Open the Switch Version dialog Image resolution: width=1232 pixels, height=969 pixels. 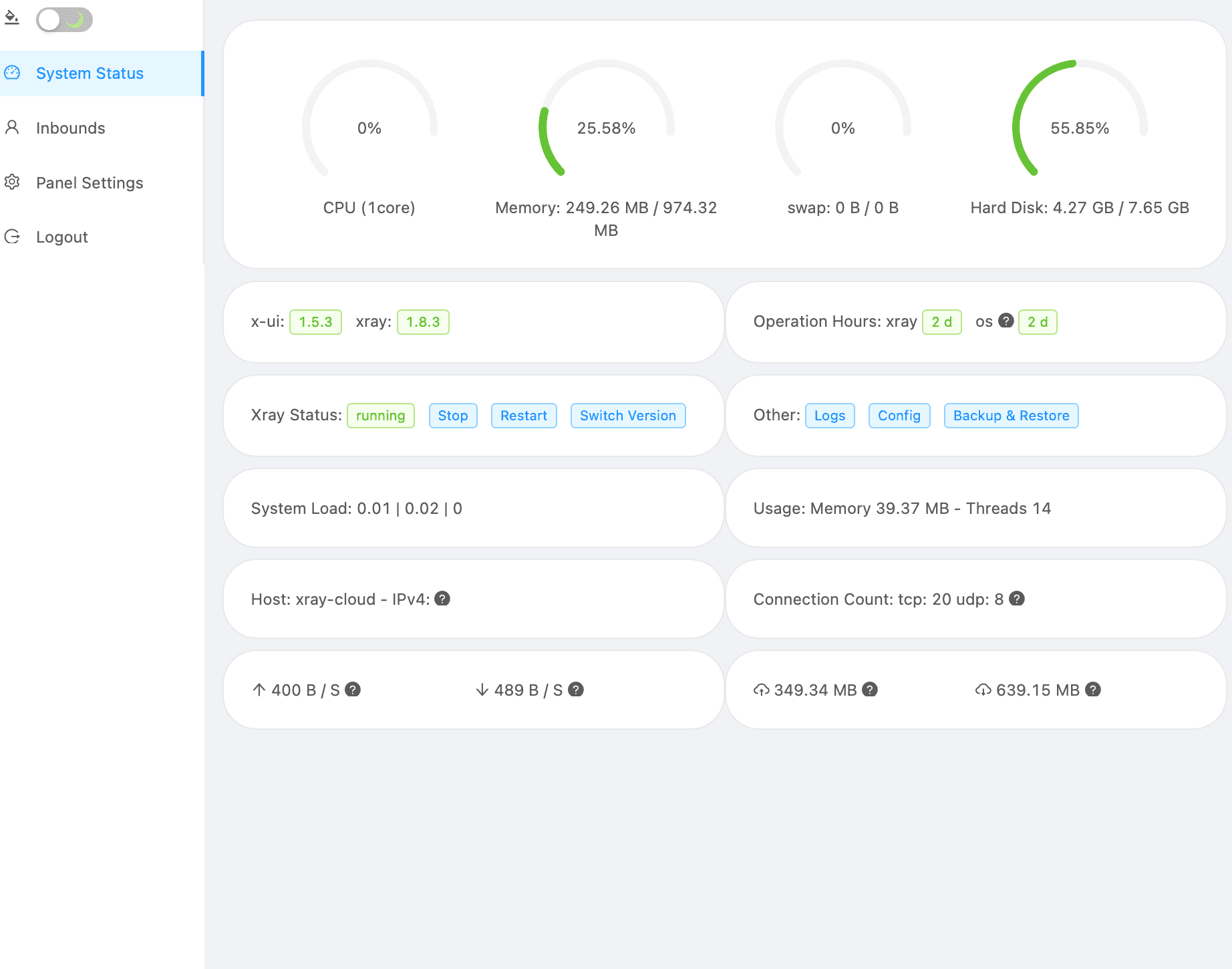point(628,416)
